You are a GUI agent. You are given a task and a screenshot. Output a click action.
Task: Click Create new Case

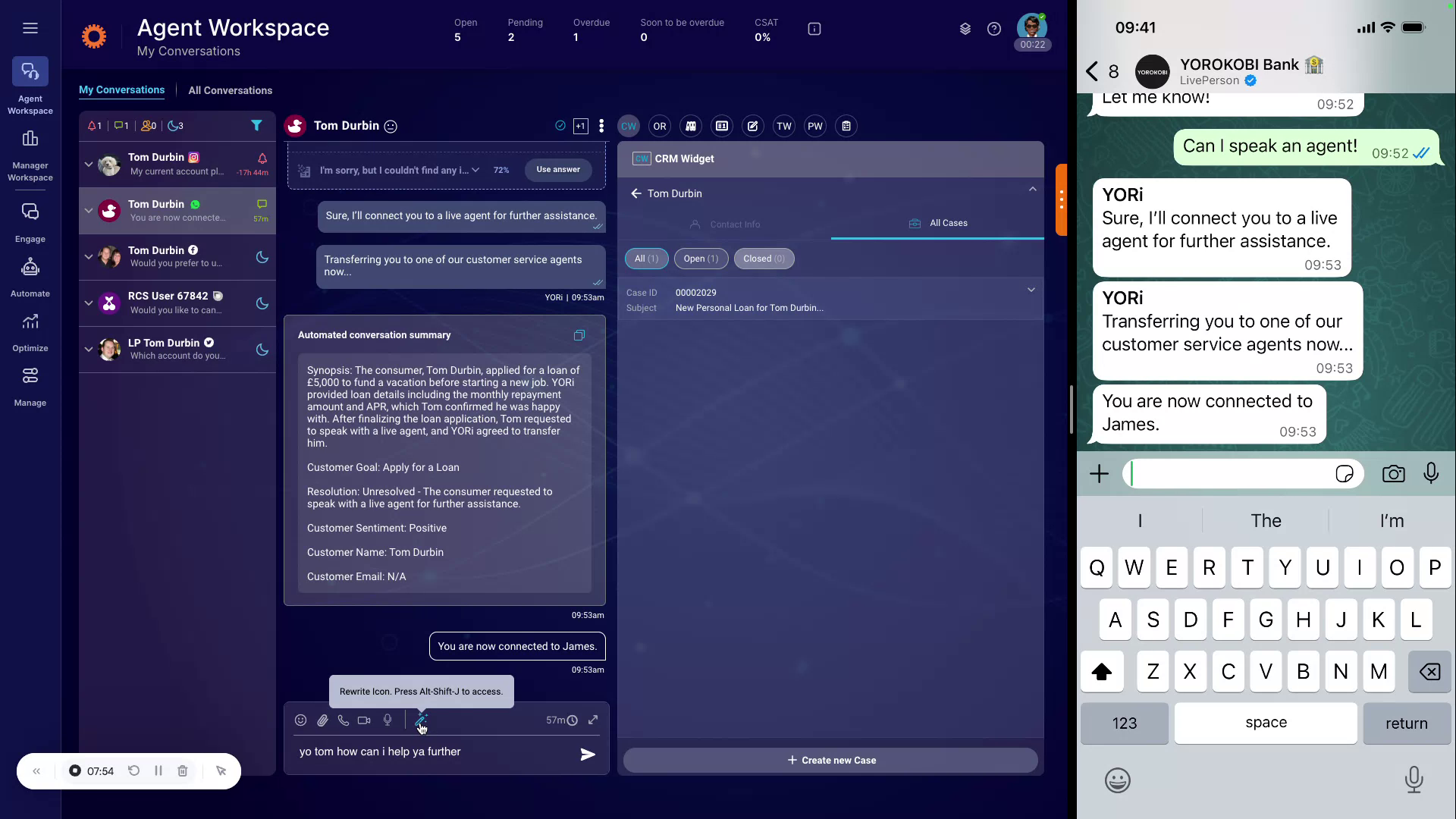pyautogui.click(x=830, y=760)
